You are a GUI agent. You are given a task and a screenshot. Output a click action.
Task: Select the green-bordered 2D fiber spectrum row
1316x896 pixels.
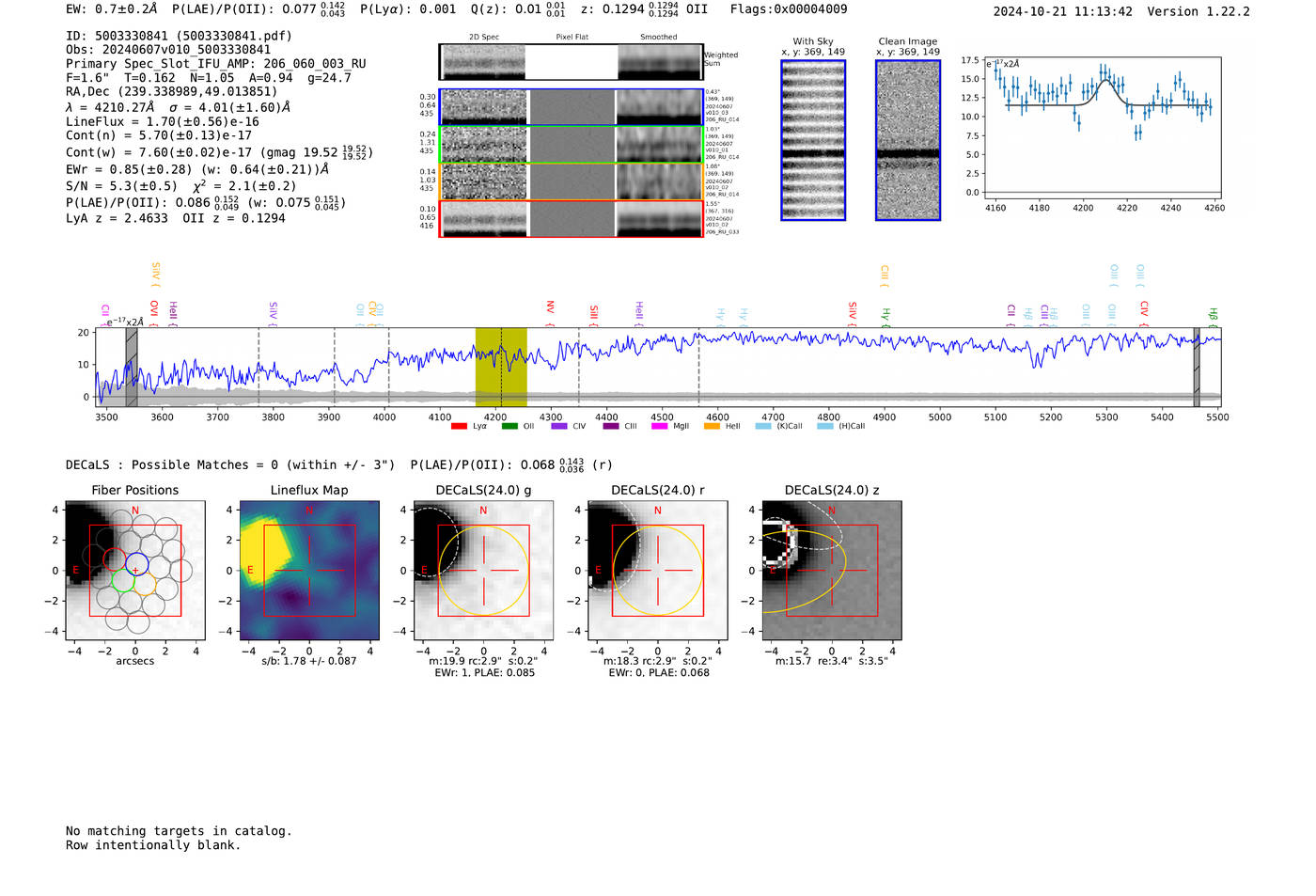coord(572,145)
